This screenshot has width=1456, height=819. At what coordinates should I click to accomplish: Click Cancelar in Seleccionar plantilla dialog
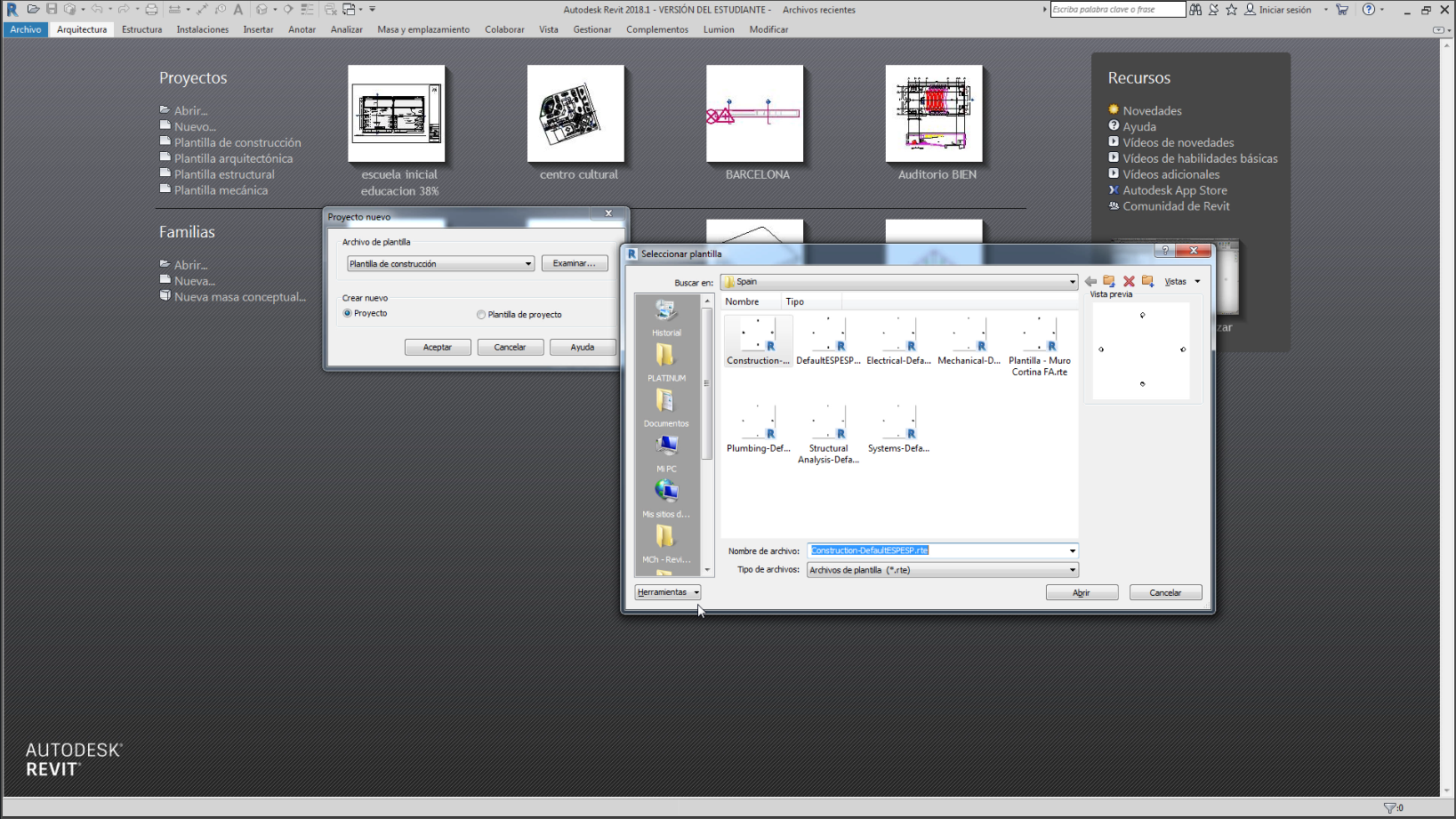pyautogui.click(x=1165, y=592)
